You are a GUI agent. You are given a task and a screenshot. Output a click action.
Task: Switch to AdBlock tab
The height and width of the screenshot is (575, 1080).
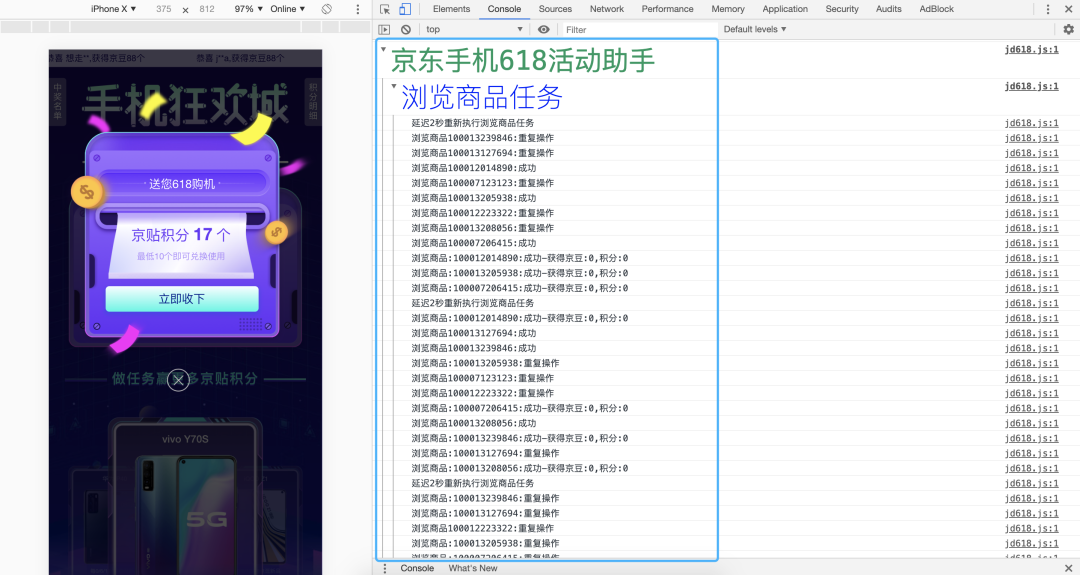point(937,9)
